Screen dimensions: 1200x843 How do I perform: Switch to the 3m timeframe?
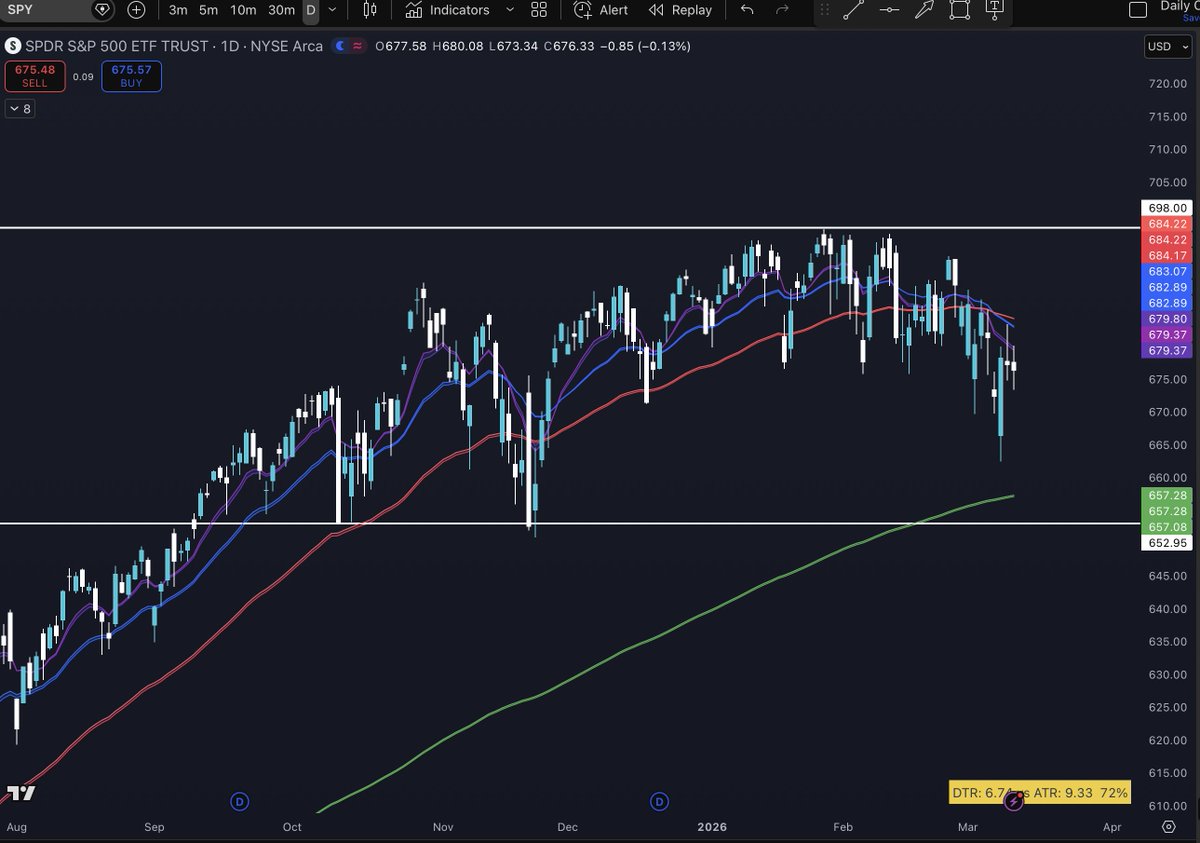point(178,10)
